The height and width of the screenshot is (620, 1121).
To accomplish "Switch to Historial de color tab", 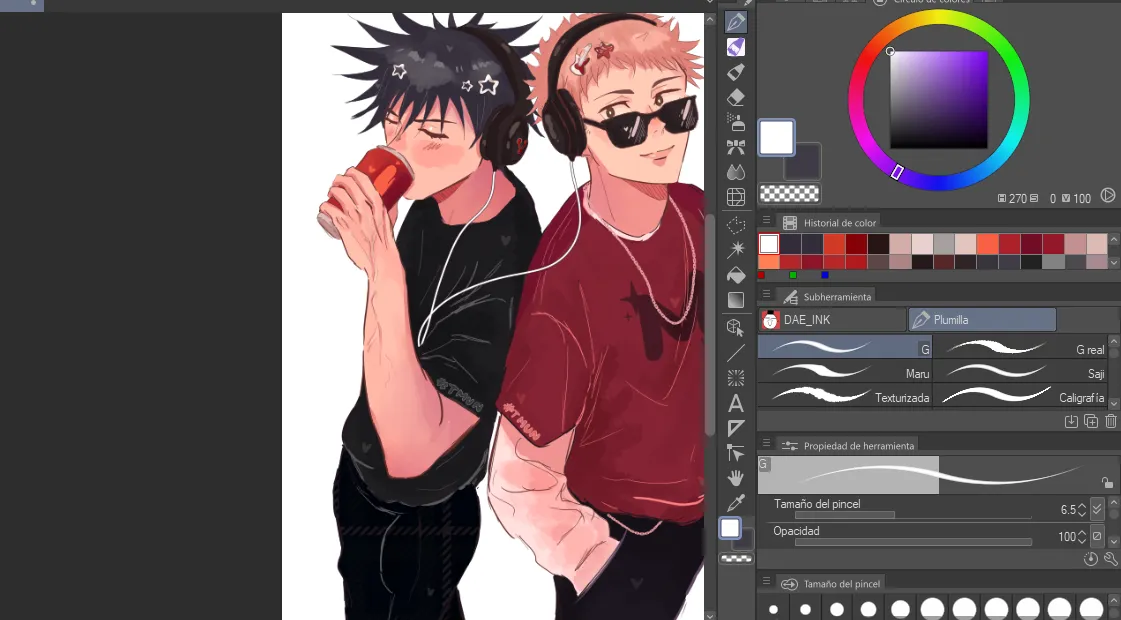I will coord(829,223).
